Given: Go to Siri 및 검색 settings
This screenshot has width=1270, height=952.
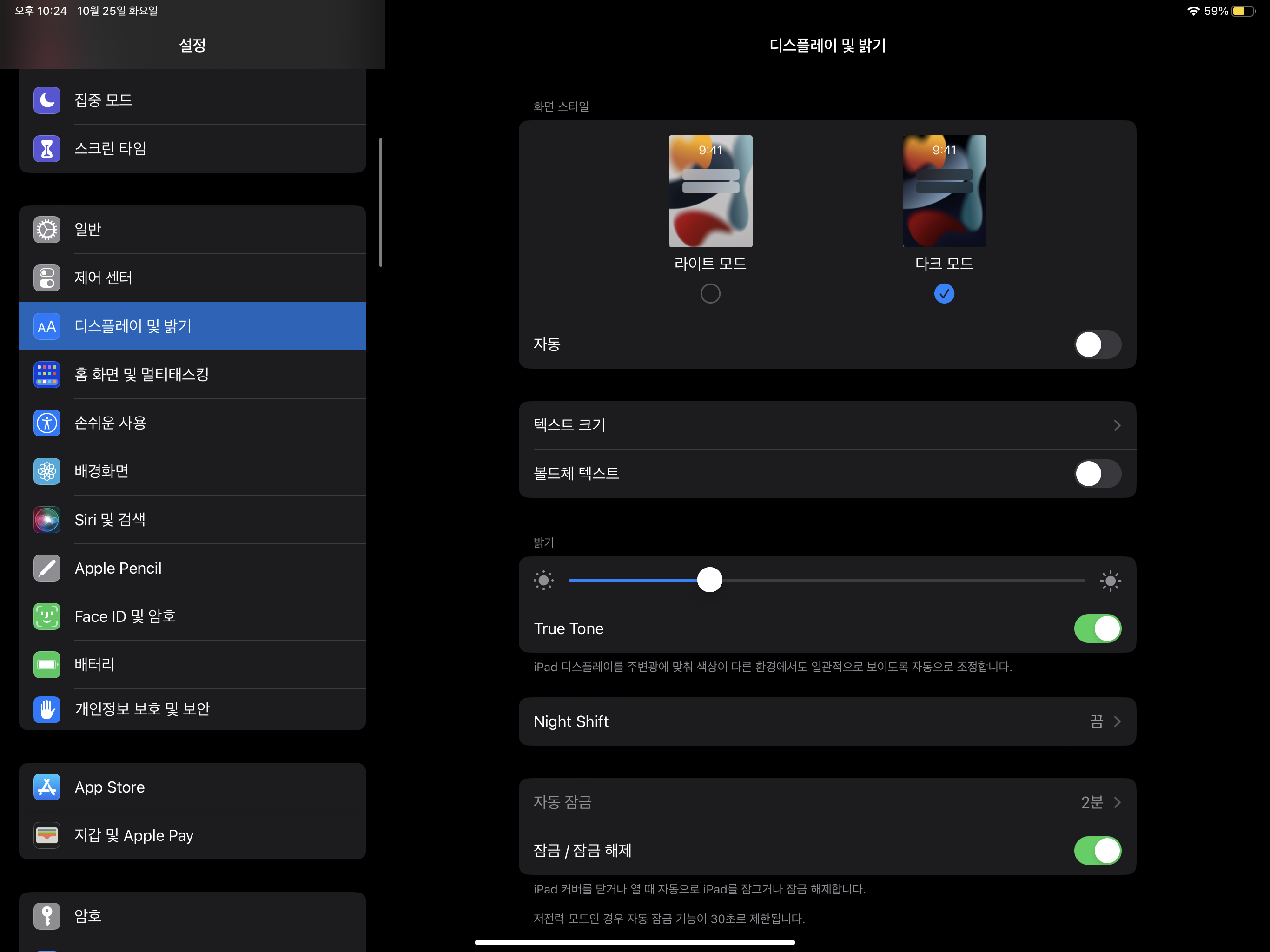Looking at the screenshot, I should click(192, 520).
